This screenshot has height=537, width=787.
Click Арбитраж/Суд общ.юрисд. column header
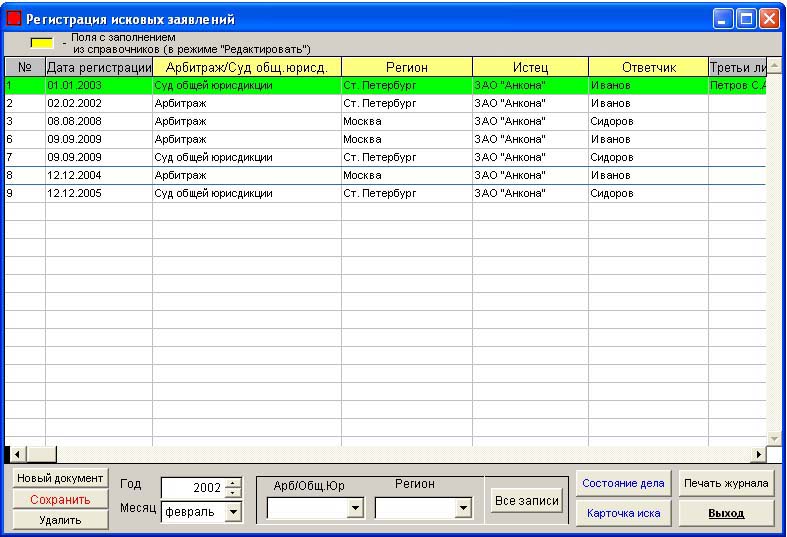point(247,67)
